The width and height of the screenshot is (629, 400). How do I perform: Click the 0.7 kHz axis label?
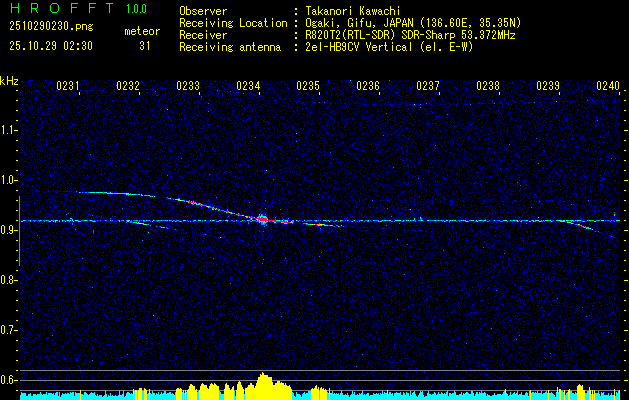point(8,330)
